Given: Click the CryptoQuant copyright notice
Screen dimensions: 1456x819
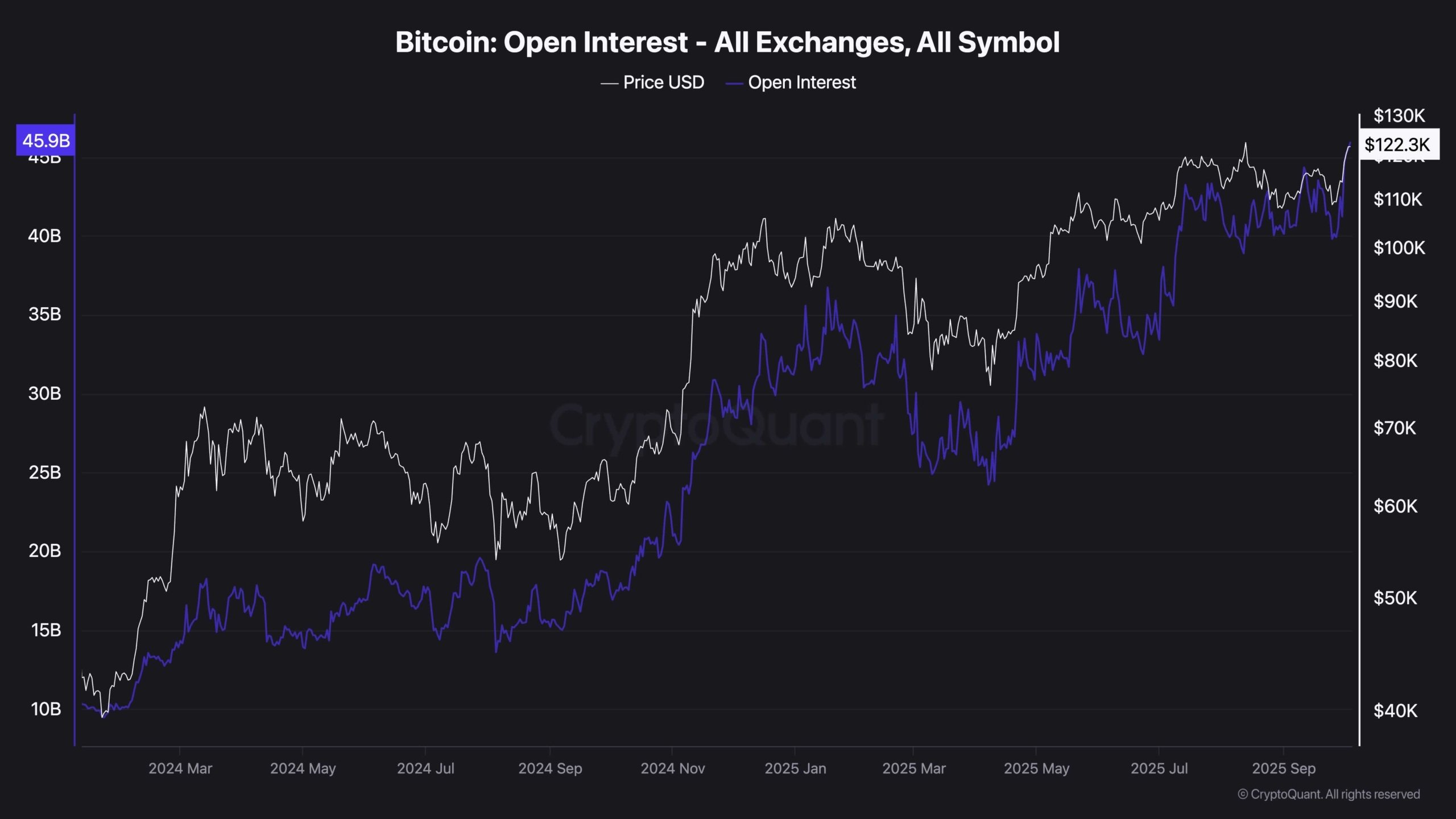Looking at the screenshot, I should 1329,794.
